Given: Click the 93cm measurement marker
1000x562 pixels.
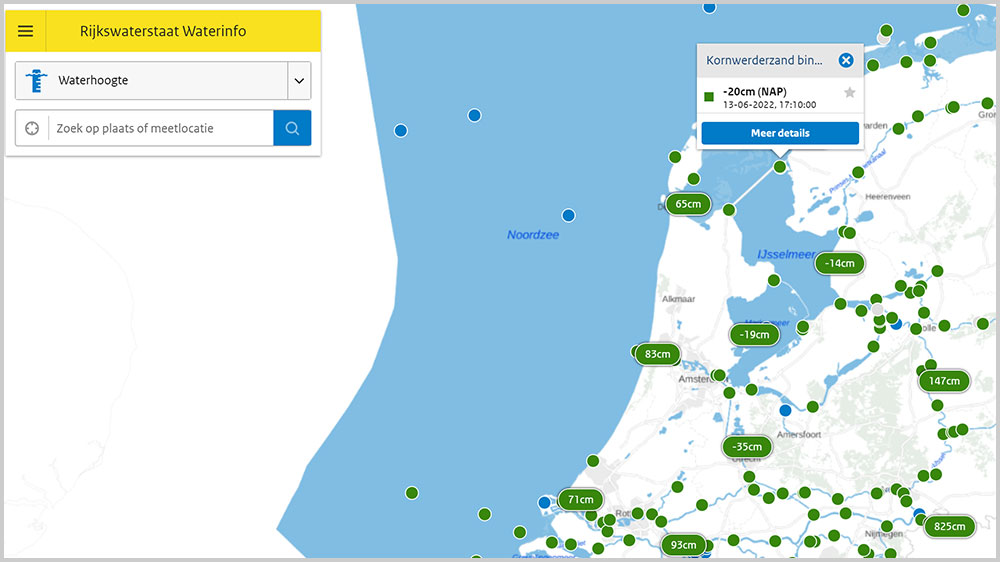Looking at the screenshot, I should coord(683,545).
